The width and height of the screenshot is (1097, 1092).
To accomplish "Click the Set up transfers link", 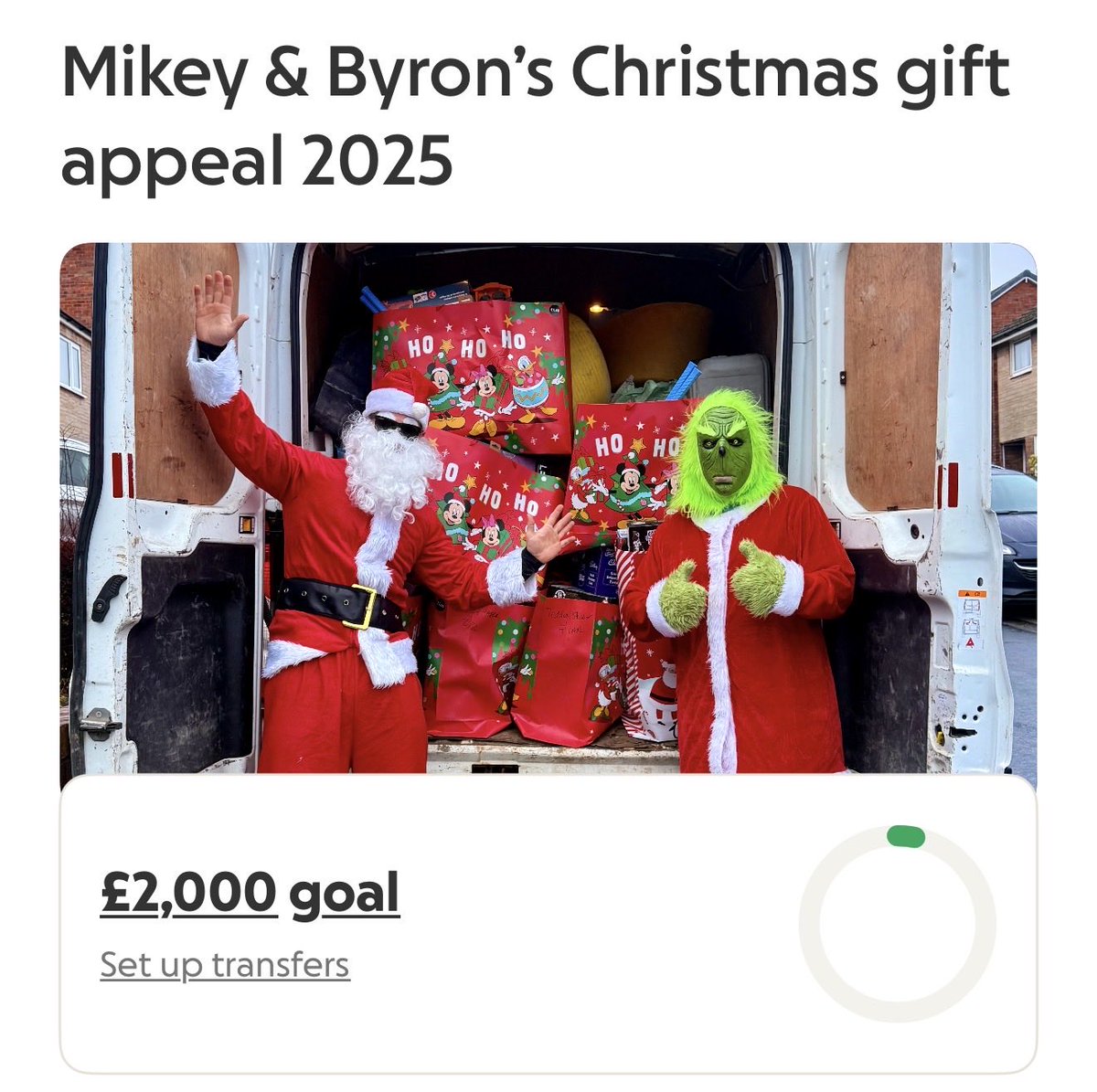I will tap(225, 965).
